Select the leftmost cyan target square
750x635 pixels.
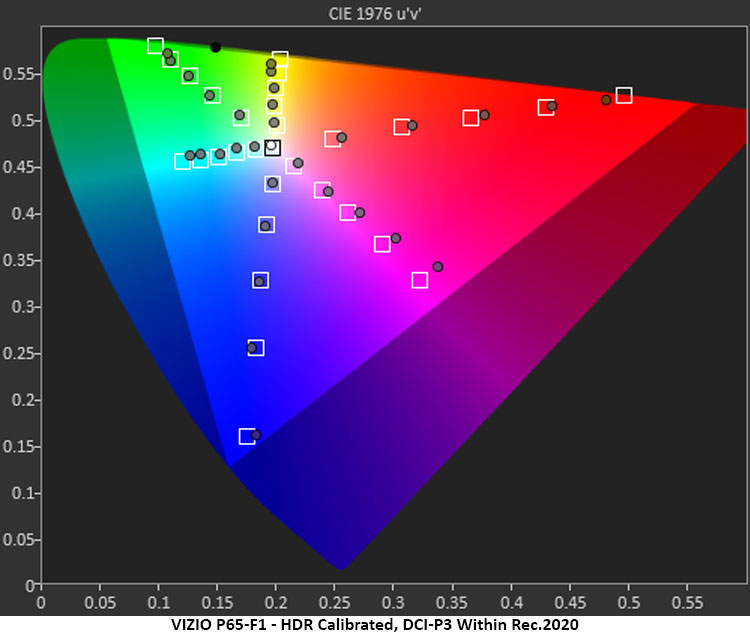[x=182, y=161]
